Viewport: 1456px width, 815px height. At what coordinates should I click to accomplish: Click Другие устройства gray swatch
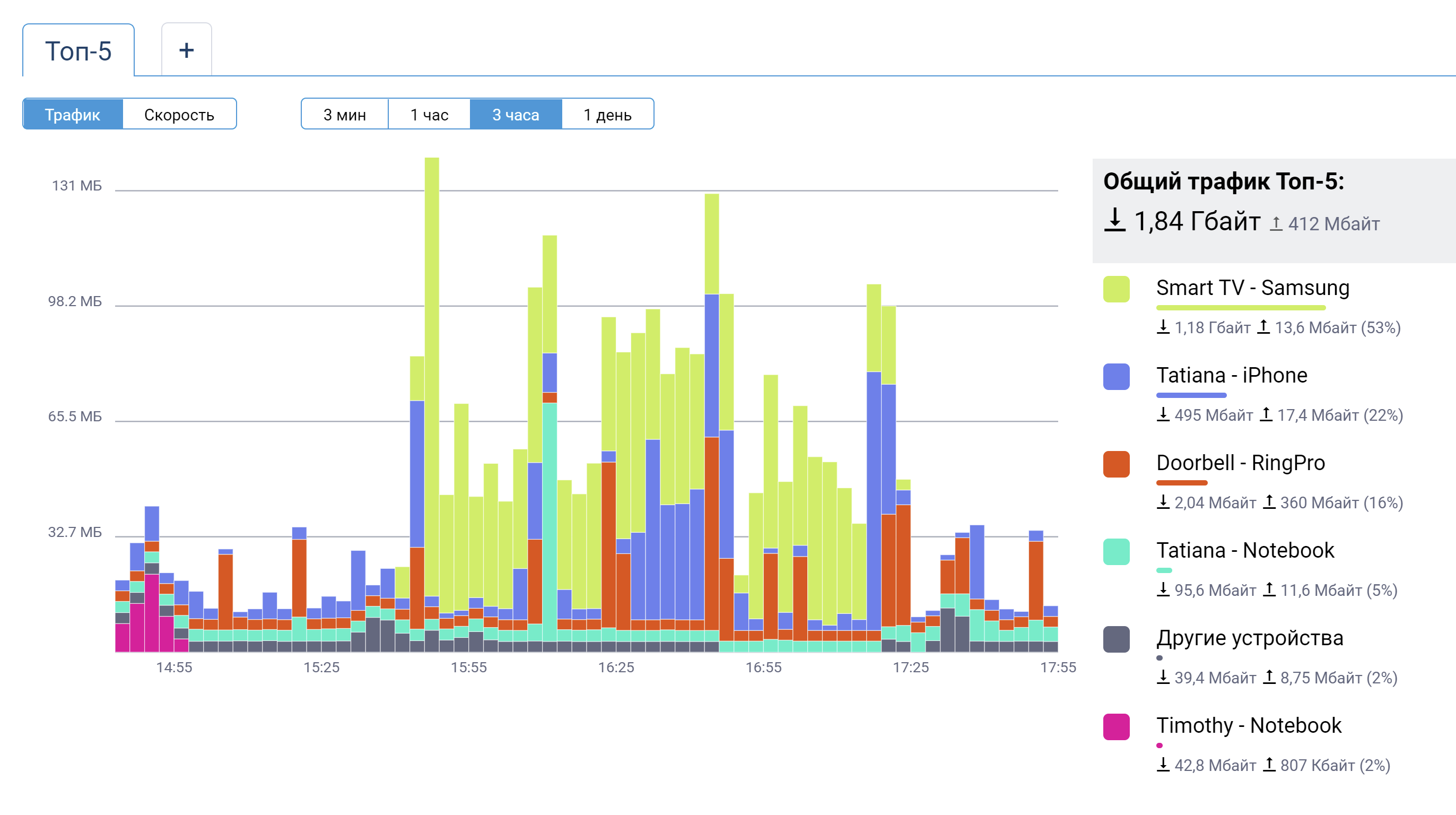click(1116, 640)
